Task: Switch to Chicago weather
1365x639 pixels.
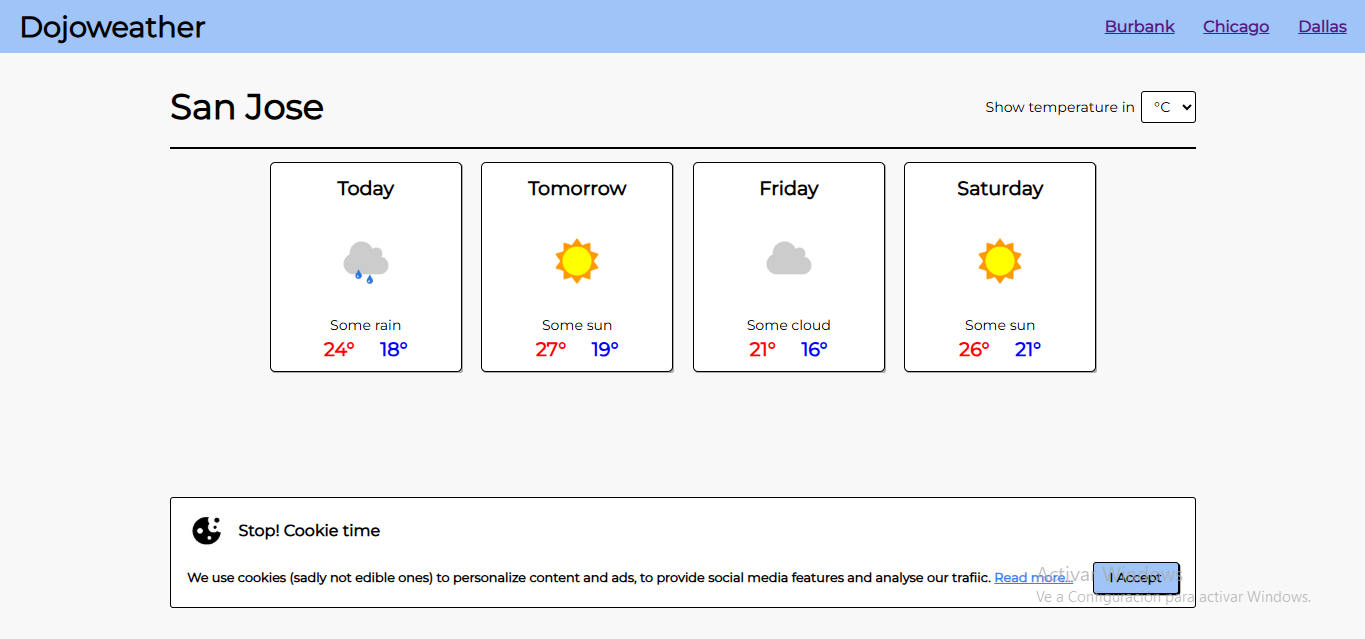Action: point(1236,27)
